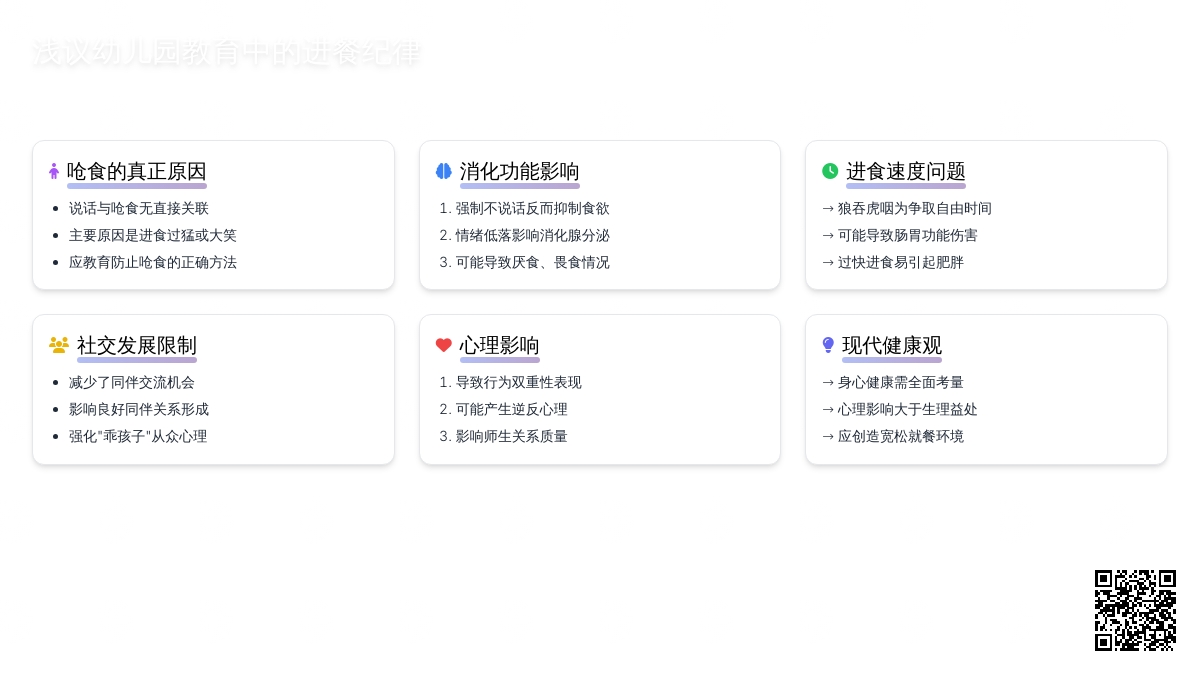The image size is (1200, 675).
Task: Click item 影响师生关系质量
Action: (x=511, y=436)
